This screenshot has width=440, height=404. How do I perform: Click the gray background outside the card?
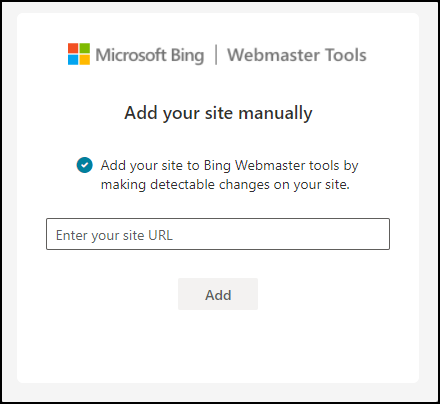point(9,200)
